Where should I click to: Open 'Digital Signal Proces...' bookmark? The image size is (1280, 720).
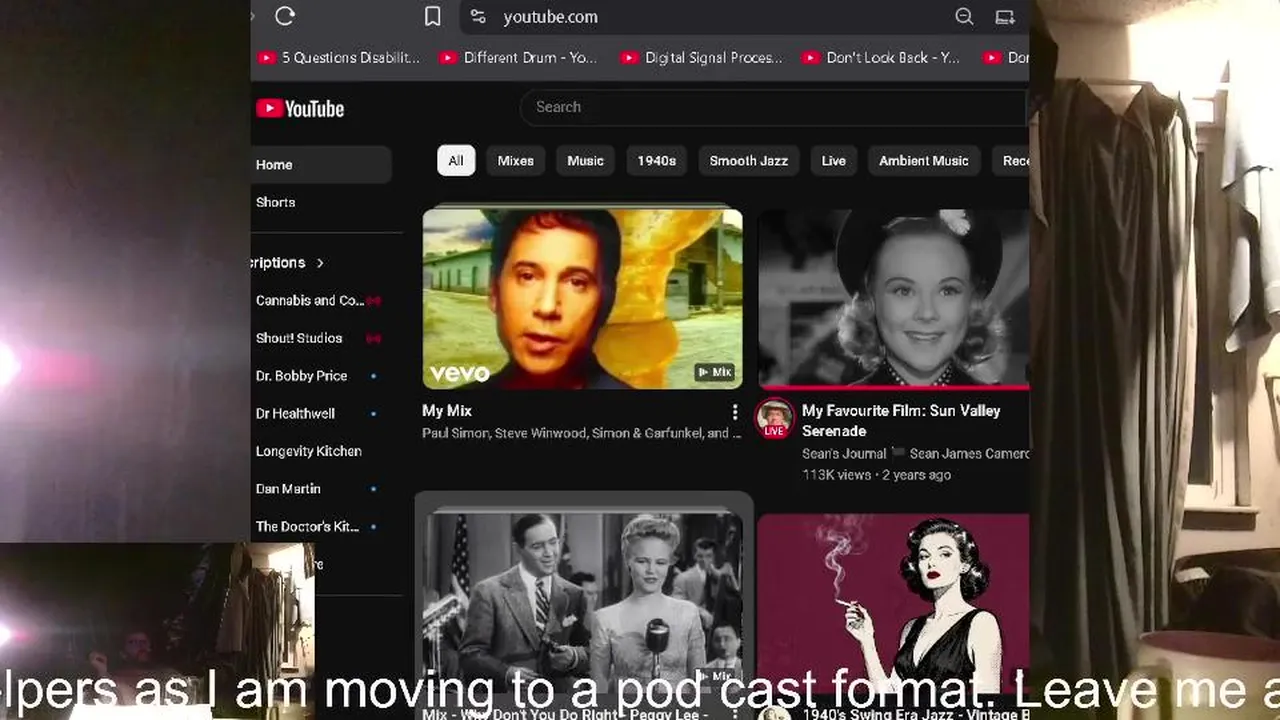tap(702, 58)
